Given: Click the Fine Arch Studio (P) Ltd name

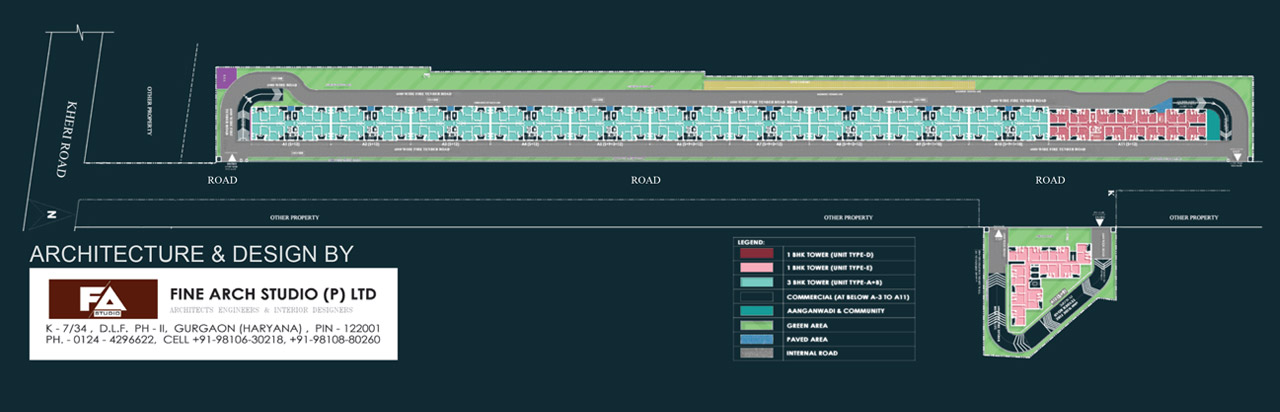Looking at the screenshot, I should click(273, 294).
